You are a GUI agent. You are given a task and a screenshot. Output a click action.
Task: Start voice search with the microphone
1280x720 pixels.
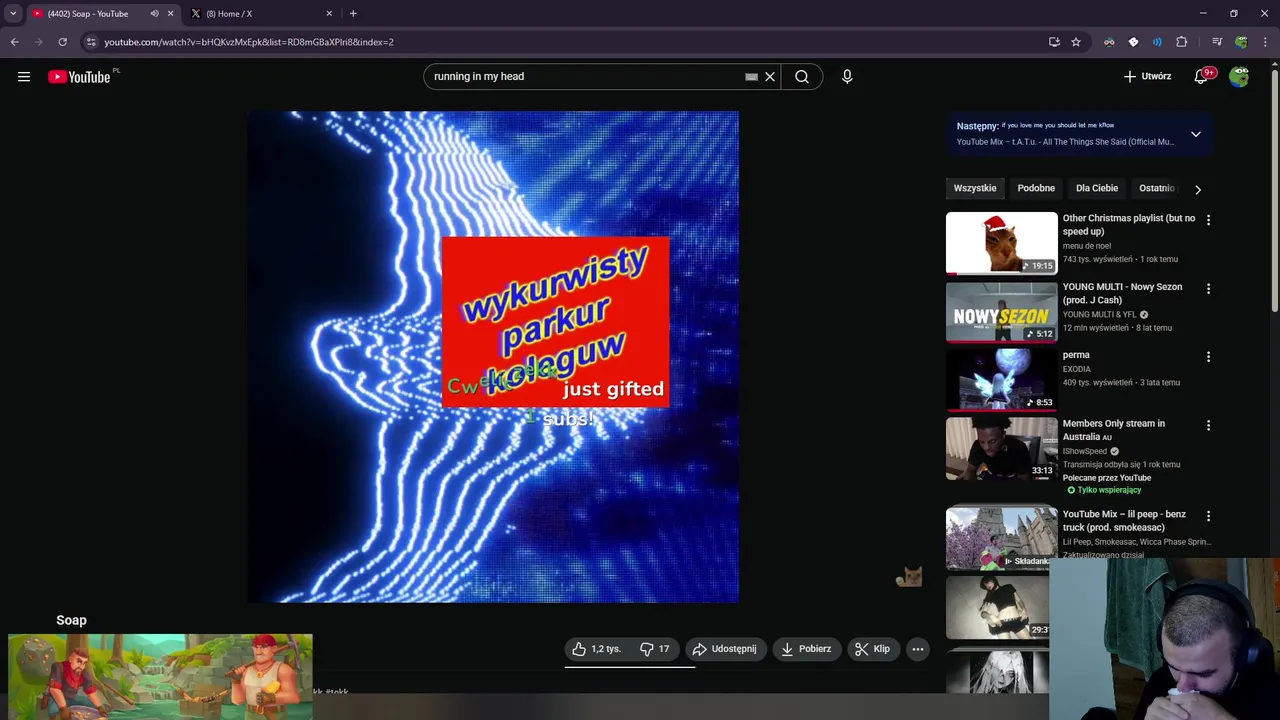(847, 77)
